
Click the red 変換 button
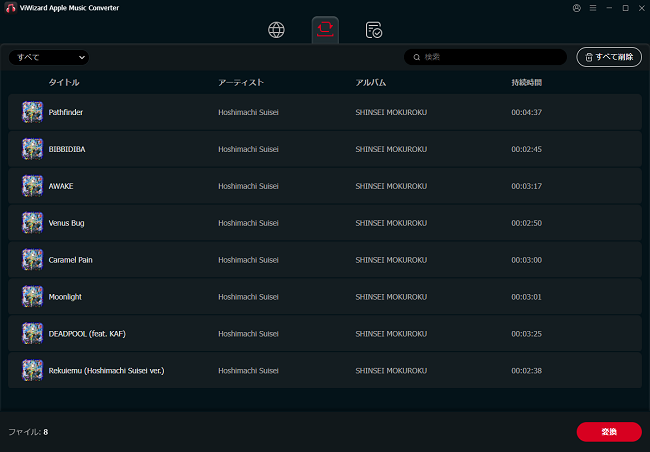point(609,432)
